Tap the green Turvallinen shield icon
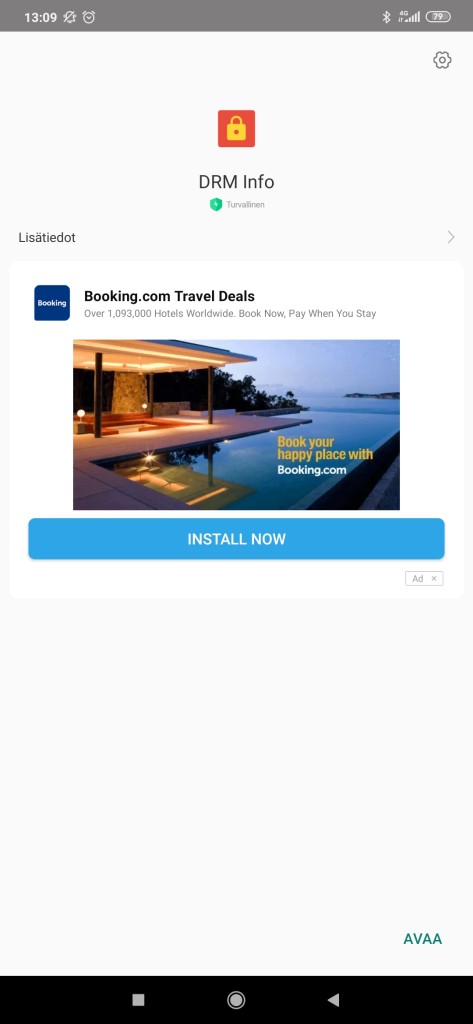This screenshot has height=1024, width=473. (216, 204)
